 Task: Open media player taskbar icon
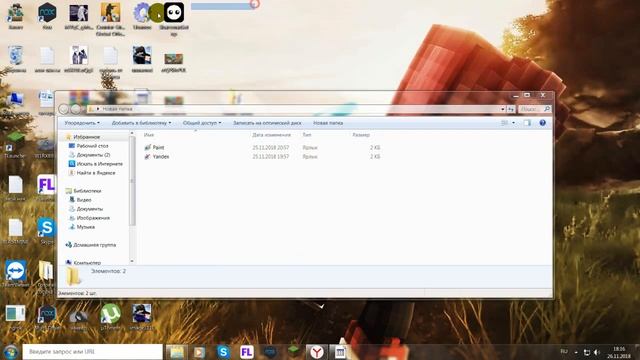click(x=199, y=352)
